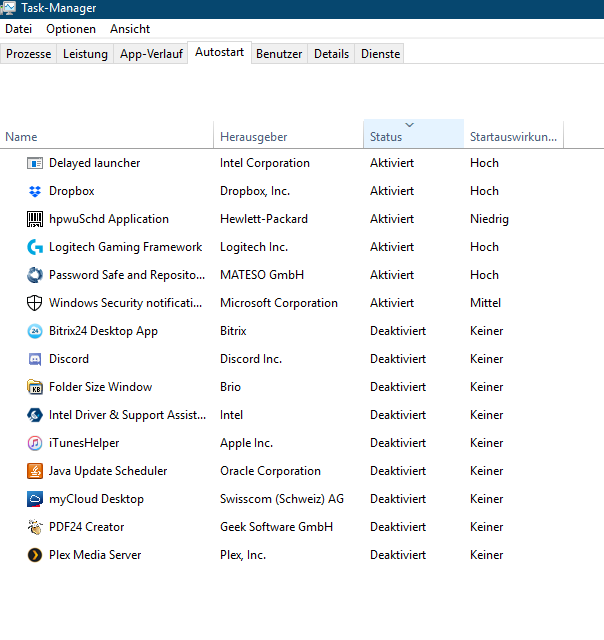
Task: Click the hpwuSchd Application icon
Action: pyautogui.click(x=35, y=219)
